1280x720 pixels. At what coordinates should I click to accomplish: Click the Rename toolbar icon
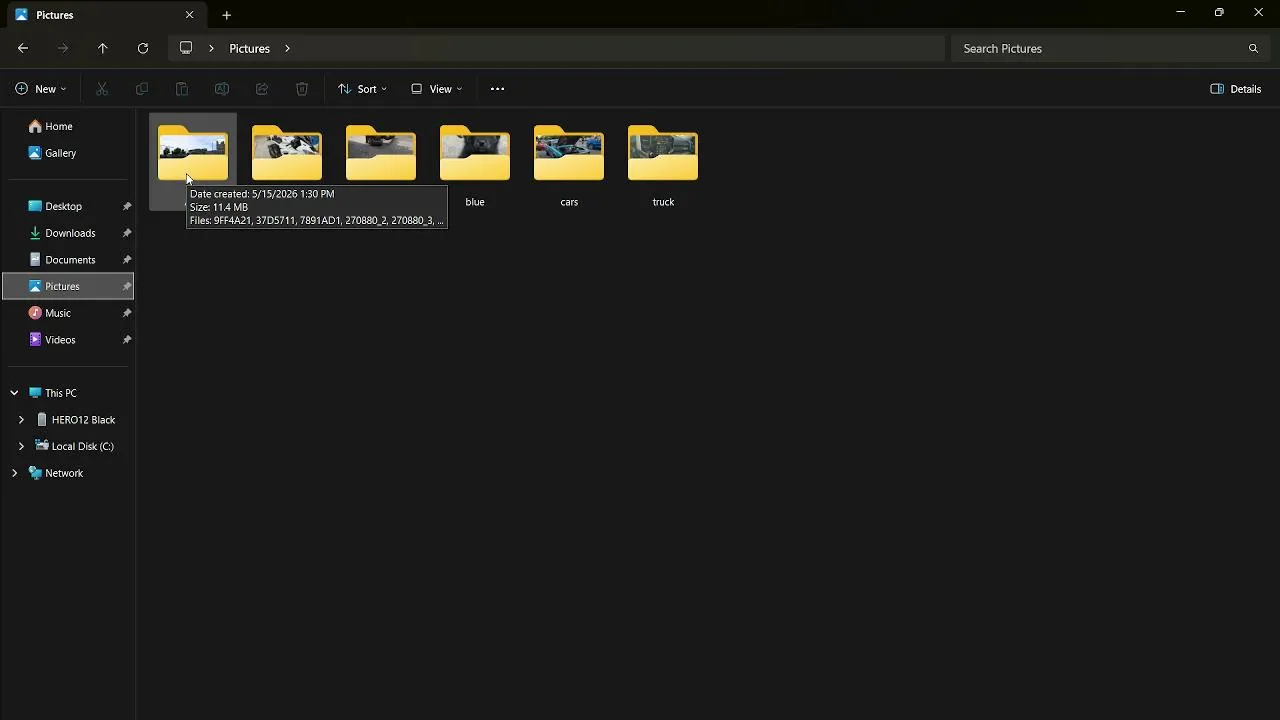[222, 89]
